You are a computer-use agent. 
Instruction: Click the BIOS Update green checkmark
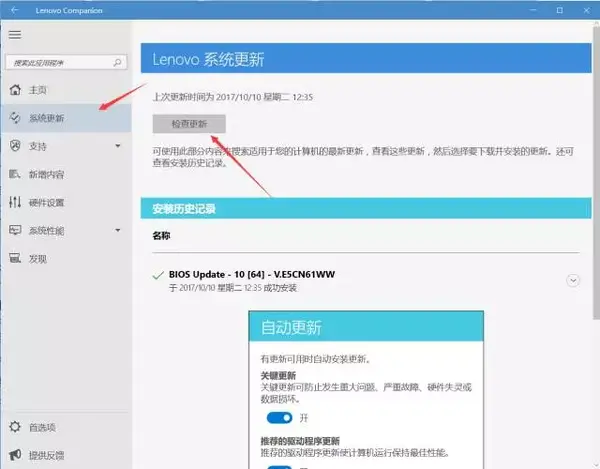tap(158, 275)
